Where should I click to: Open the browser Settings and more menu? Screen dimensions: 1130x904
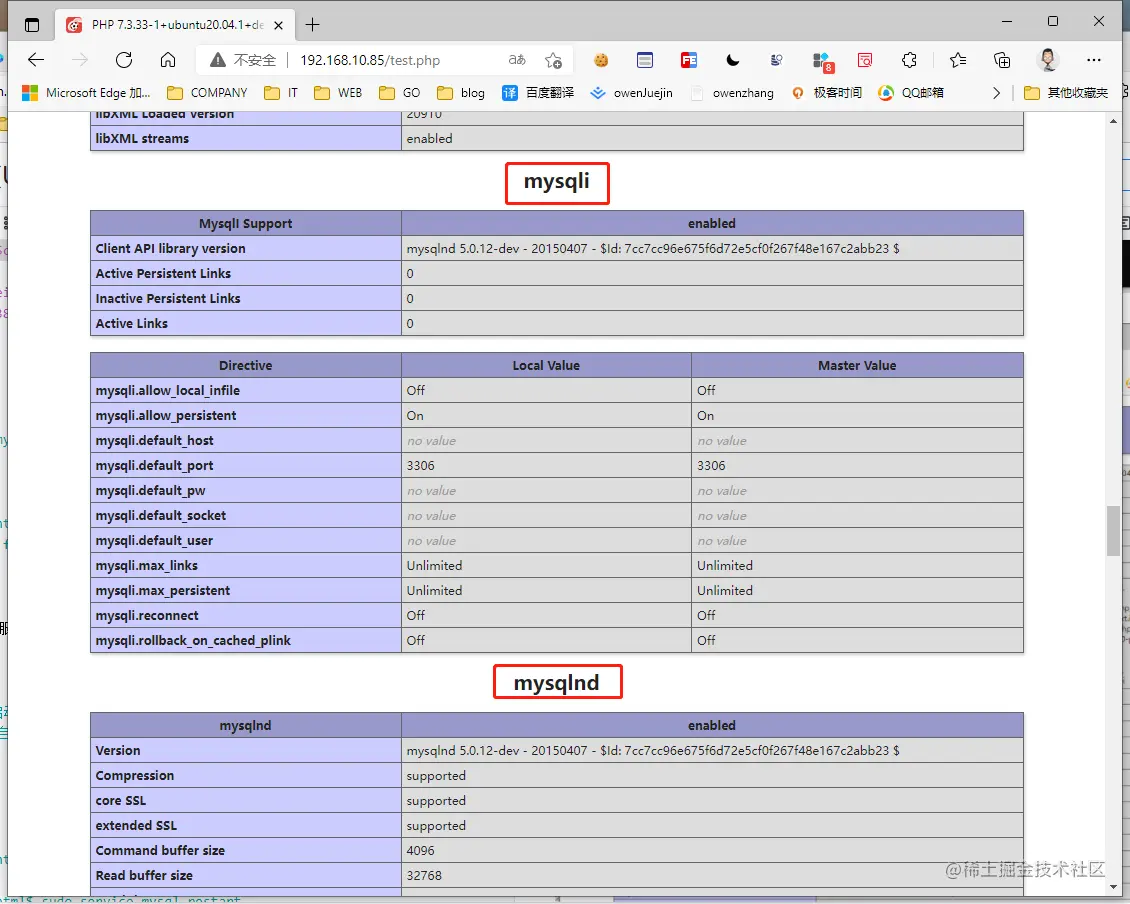pyautogui.click(x=1094, y=60)
